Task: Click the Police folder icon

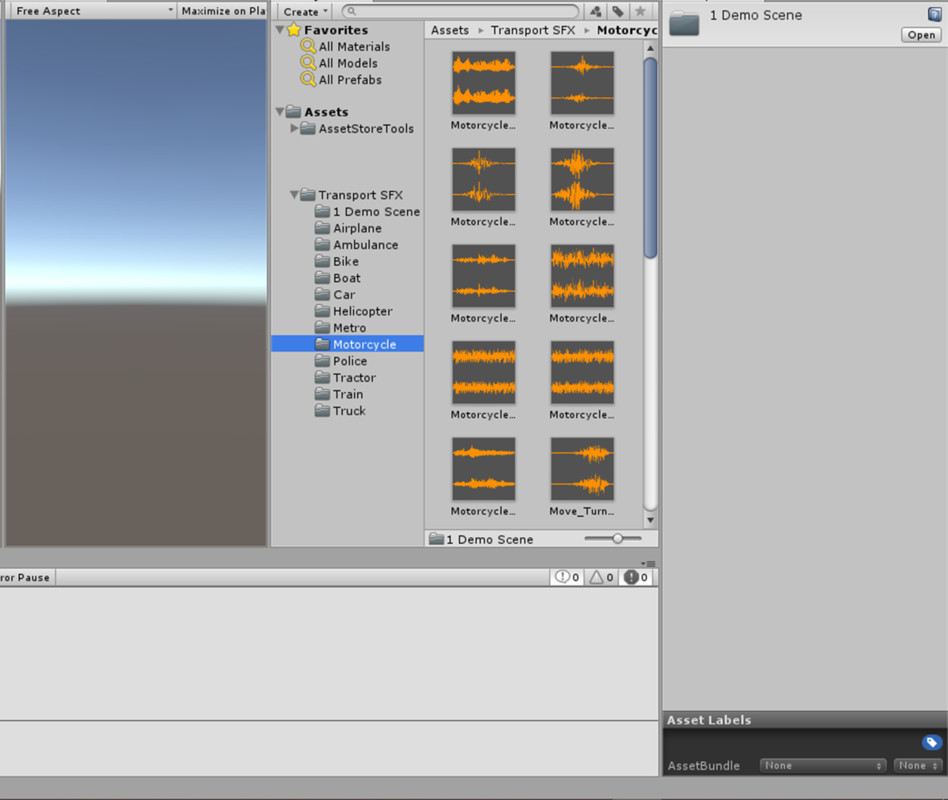Action: click(322, 360)
